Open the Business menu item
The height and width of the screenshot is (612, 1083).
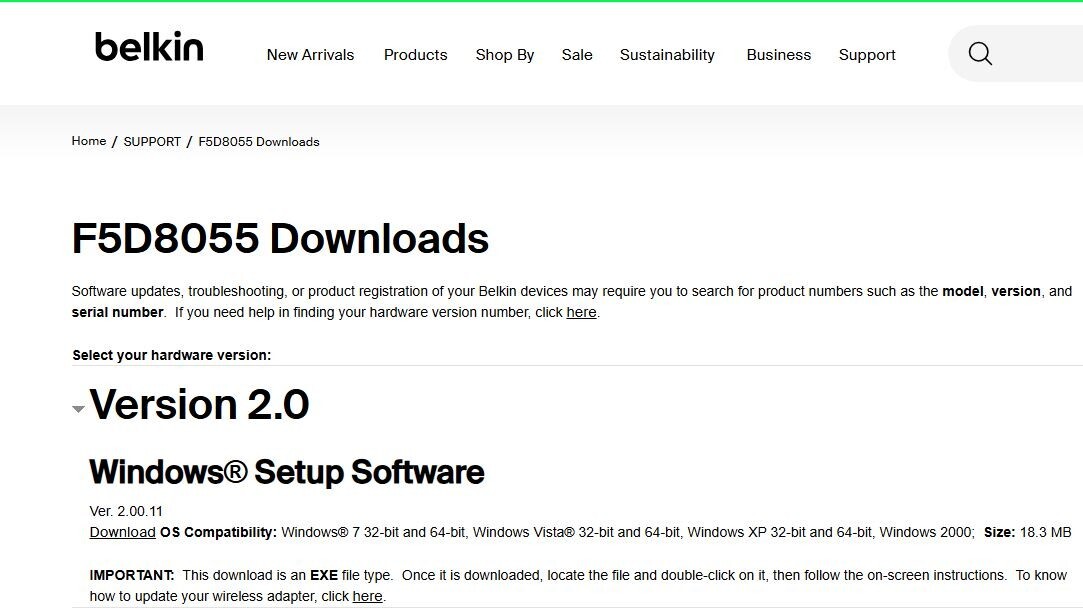coord(778,55)
